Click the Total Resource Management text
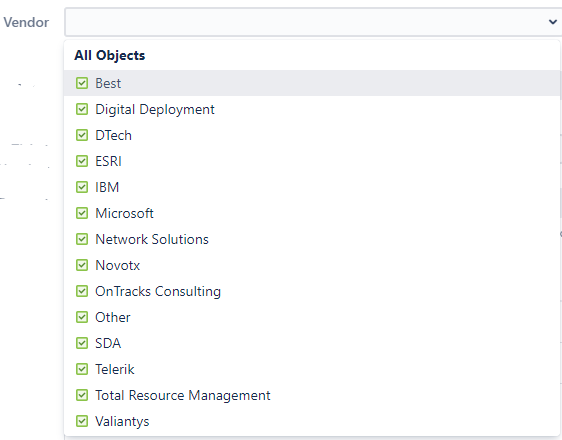 click(x=183, y=396)
